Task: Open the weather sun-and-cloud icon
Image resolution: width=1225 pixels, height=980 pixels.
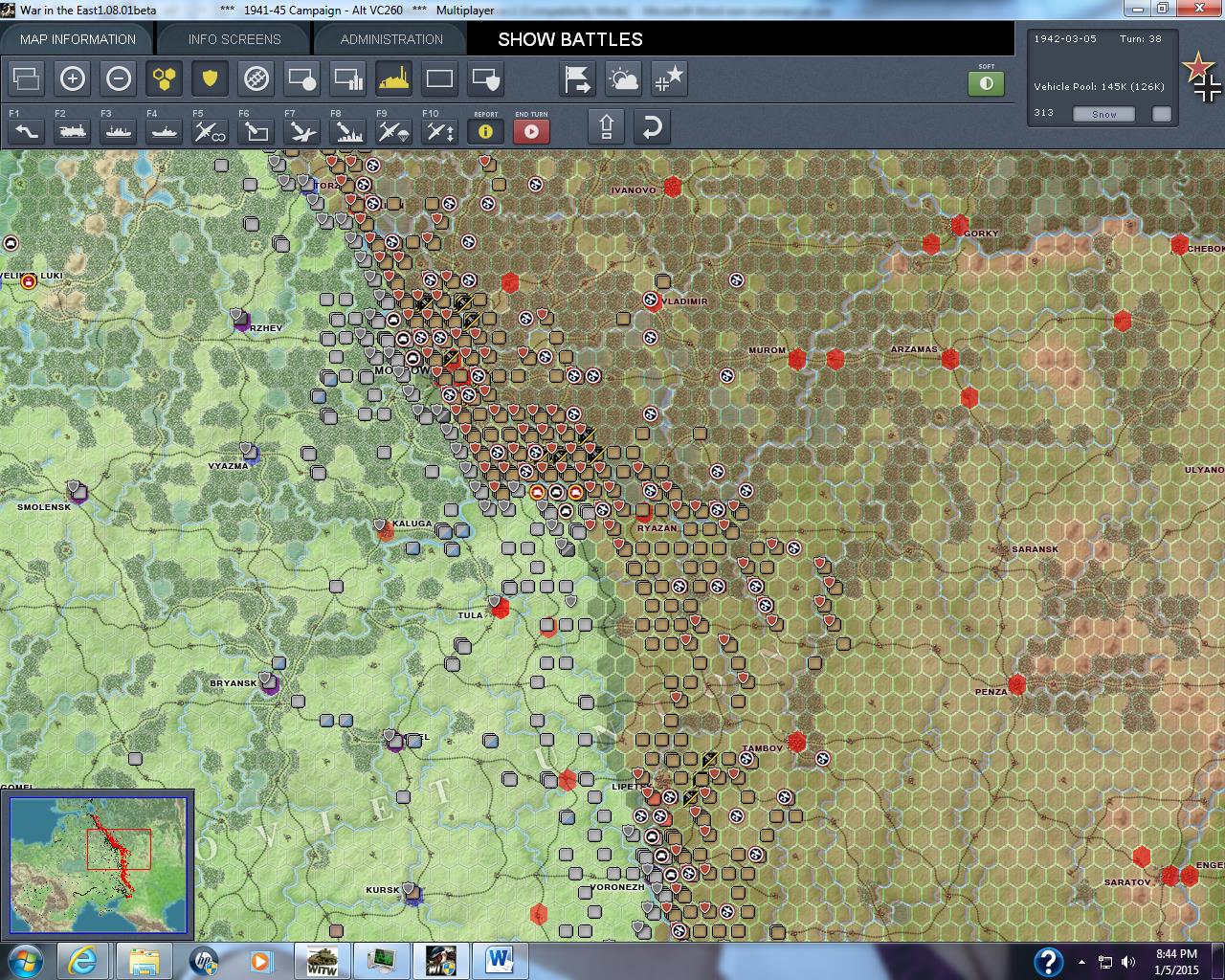Action: pos(623,78)
